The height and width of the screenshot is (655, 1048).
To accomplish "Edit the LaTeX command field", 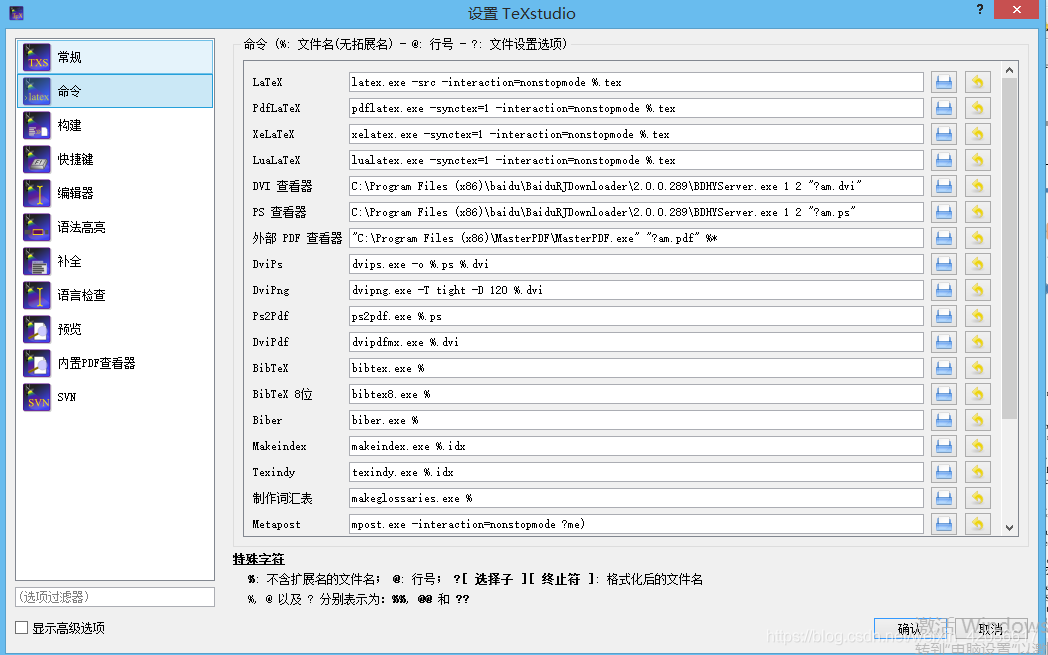I will click(x=636, y=82).
